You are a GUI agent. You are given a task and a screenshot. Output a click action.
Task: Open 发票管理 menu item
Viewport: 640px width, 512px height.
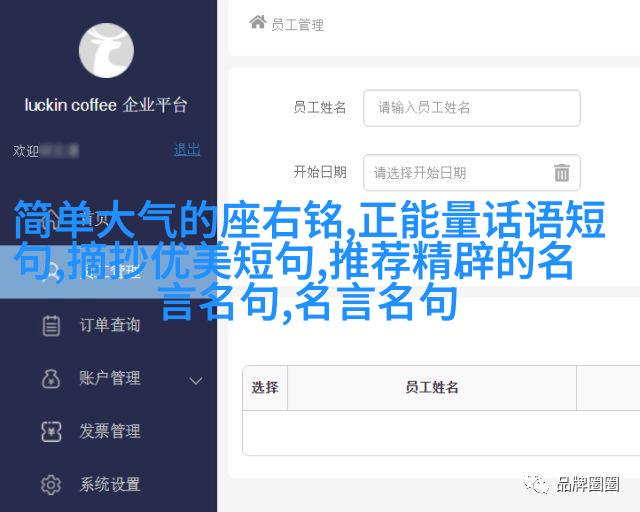point(110,431)
